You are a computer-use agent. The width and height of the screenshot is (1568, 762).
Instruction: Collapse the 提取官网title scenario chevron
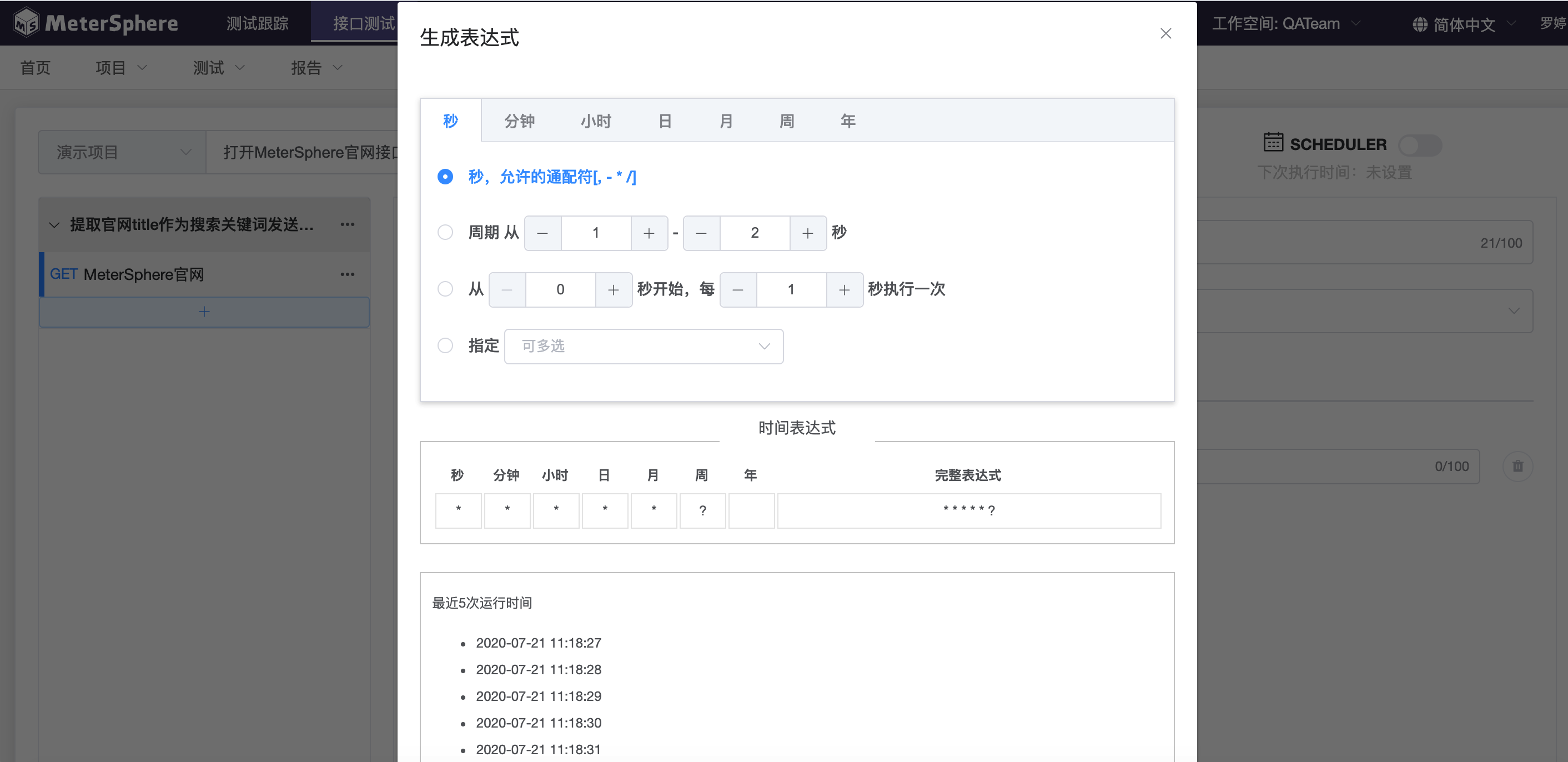coord(54,225)
